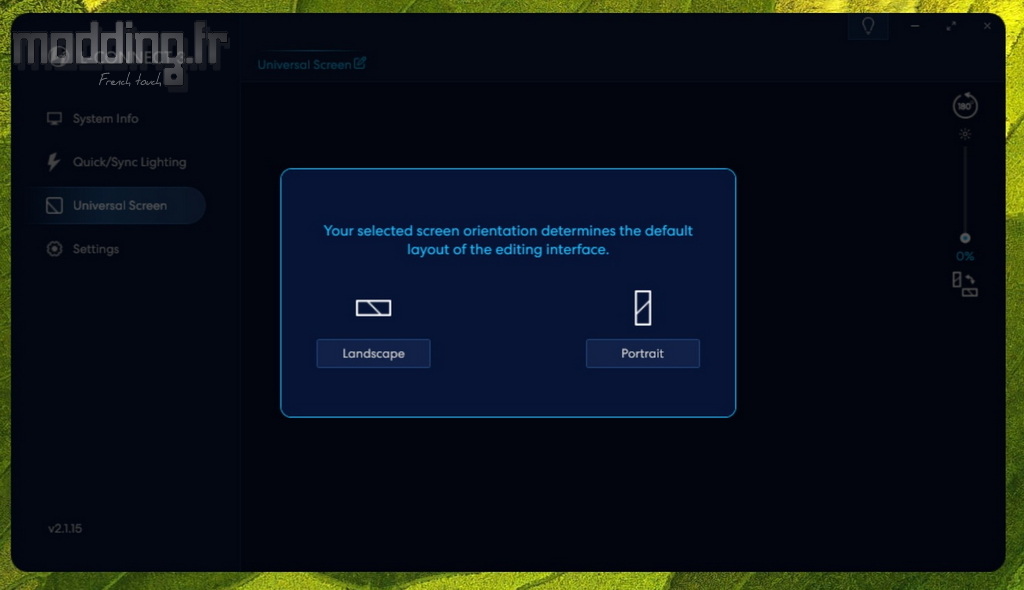Select Universal Screen in the sidebar
The height and width of the screenshot is (590, 1024).
coord(119,206)
